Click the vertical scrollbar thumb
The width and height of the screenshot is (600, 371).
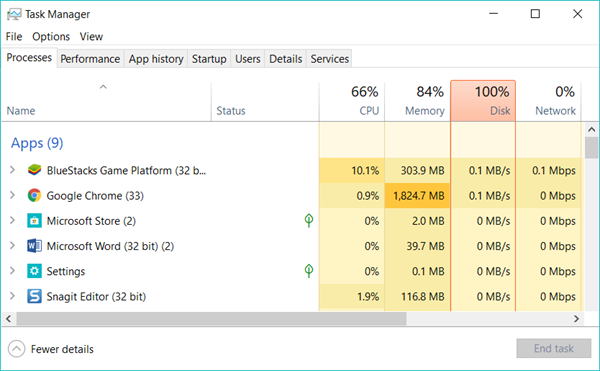point(592,148)
